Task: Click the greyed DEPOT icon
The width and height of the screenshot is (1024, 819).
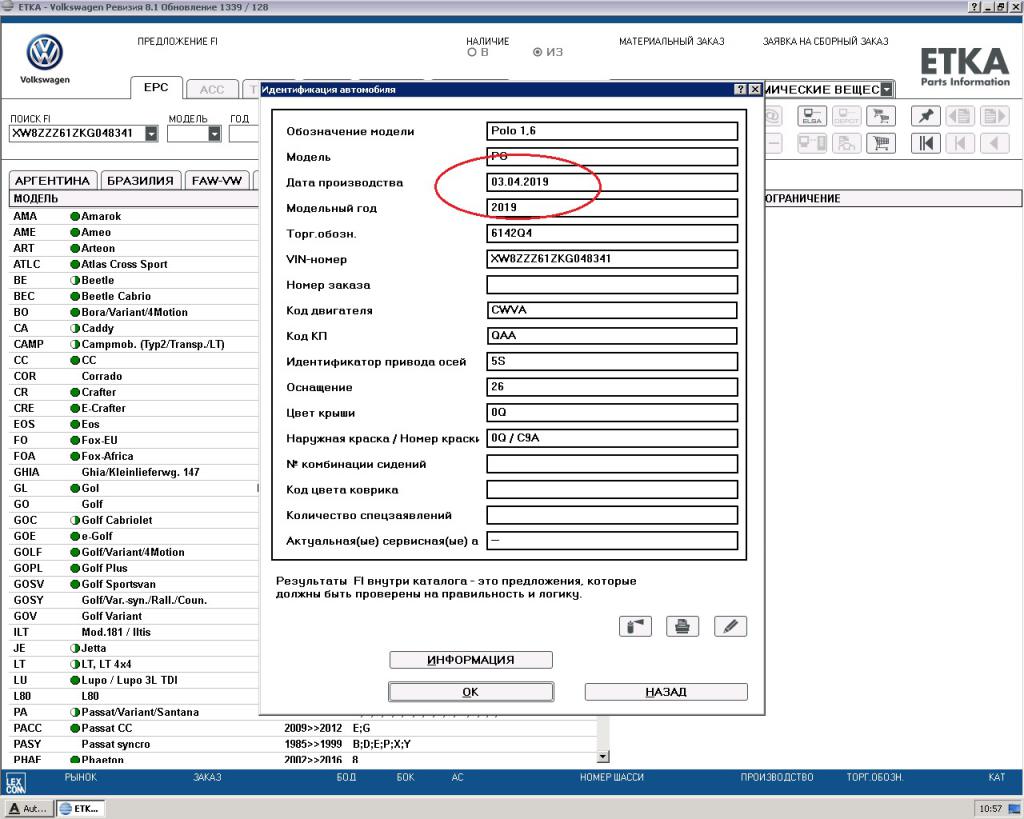Action: coord(846,116)
